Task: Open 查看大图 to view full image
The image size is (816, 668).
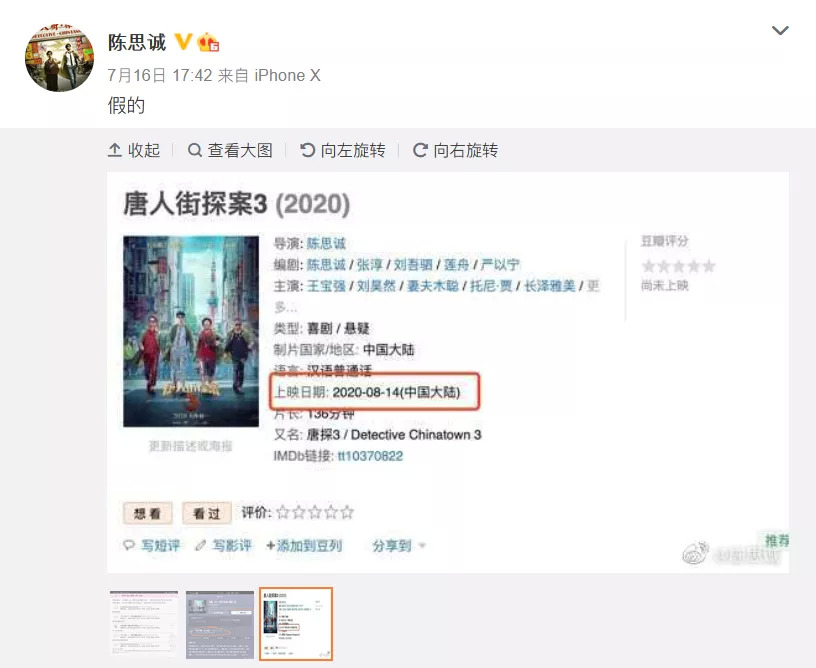Action: [231, 150]
